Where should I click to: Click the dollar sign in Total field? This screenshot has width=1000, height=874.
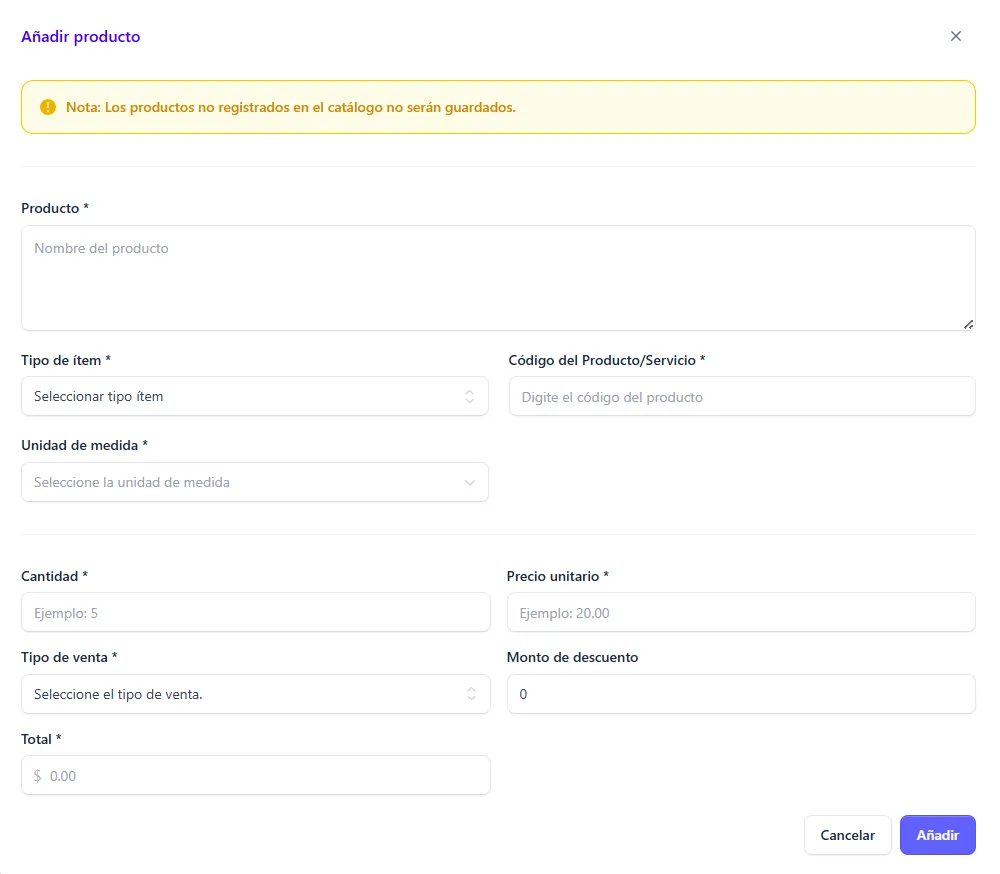click(x=37, y=776)
